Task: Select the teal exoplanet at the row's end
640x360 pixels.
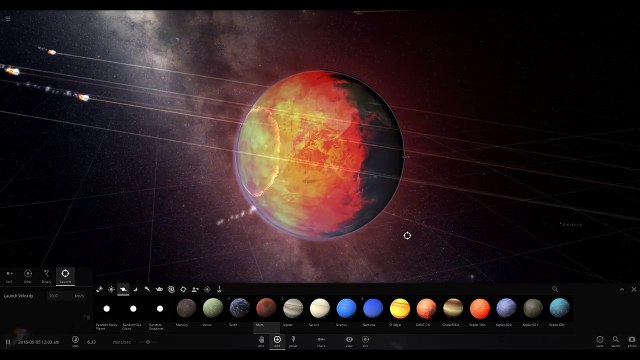Action: pos(560,308)
